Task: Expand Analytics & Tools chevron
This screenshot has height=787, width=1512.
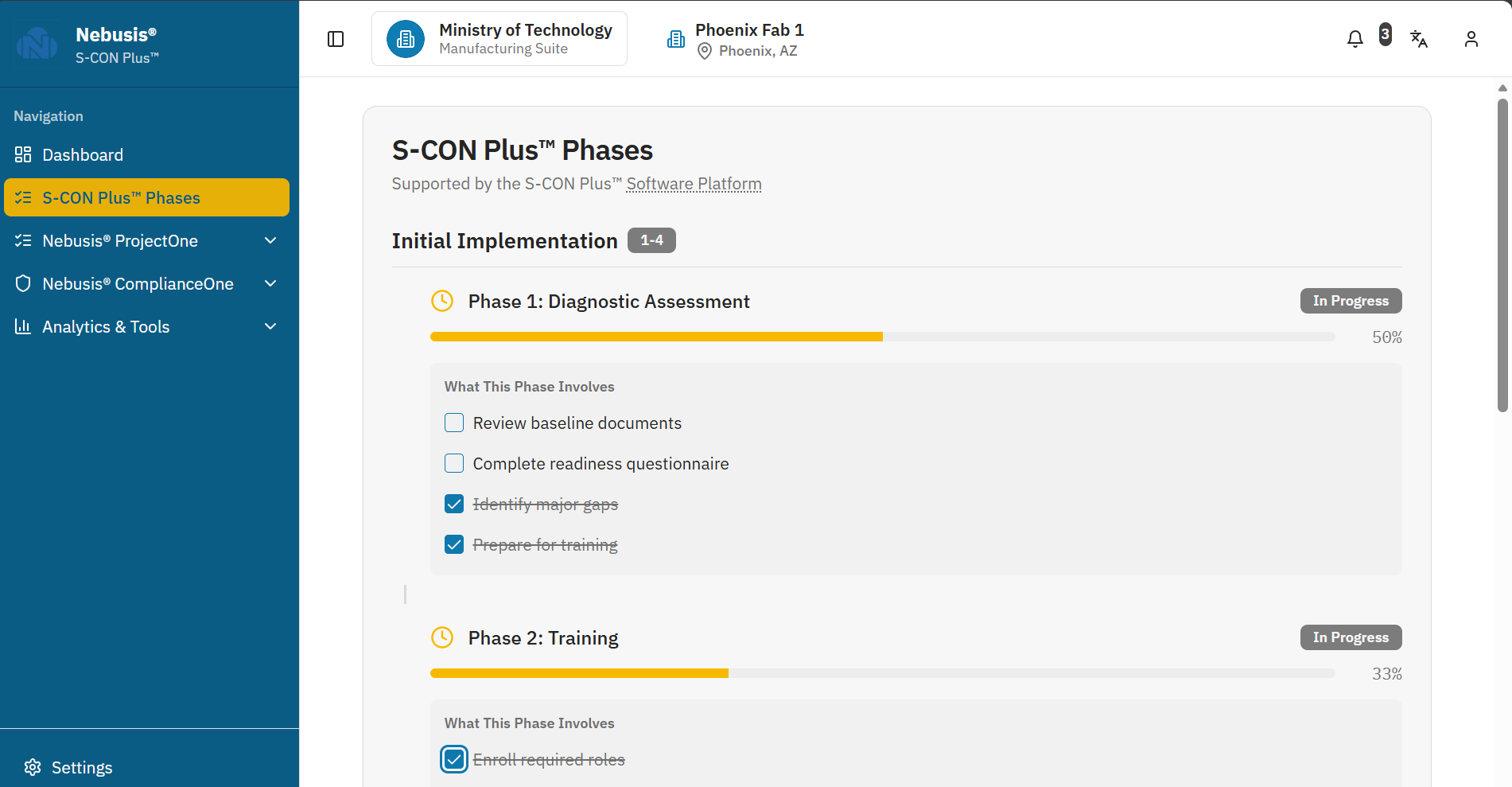Action: click(270, 326)
